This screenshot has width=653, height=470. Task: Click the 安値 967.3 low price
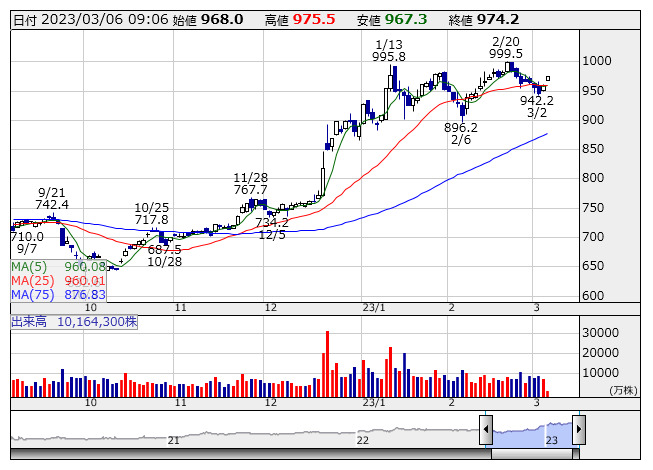pyautogui.click(x=392, y=20)
